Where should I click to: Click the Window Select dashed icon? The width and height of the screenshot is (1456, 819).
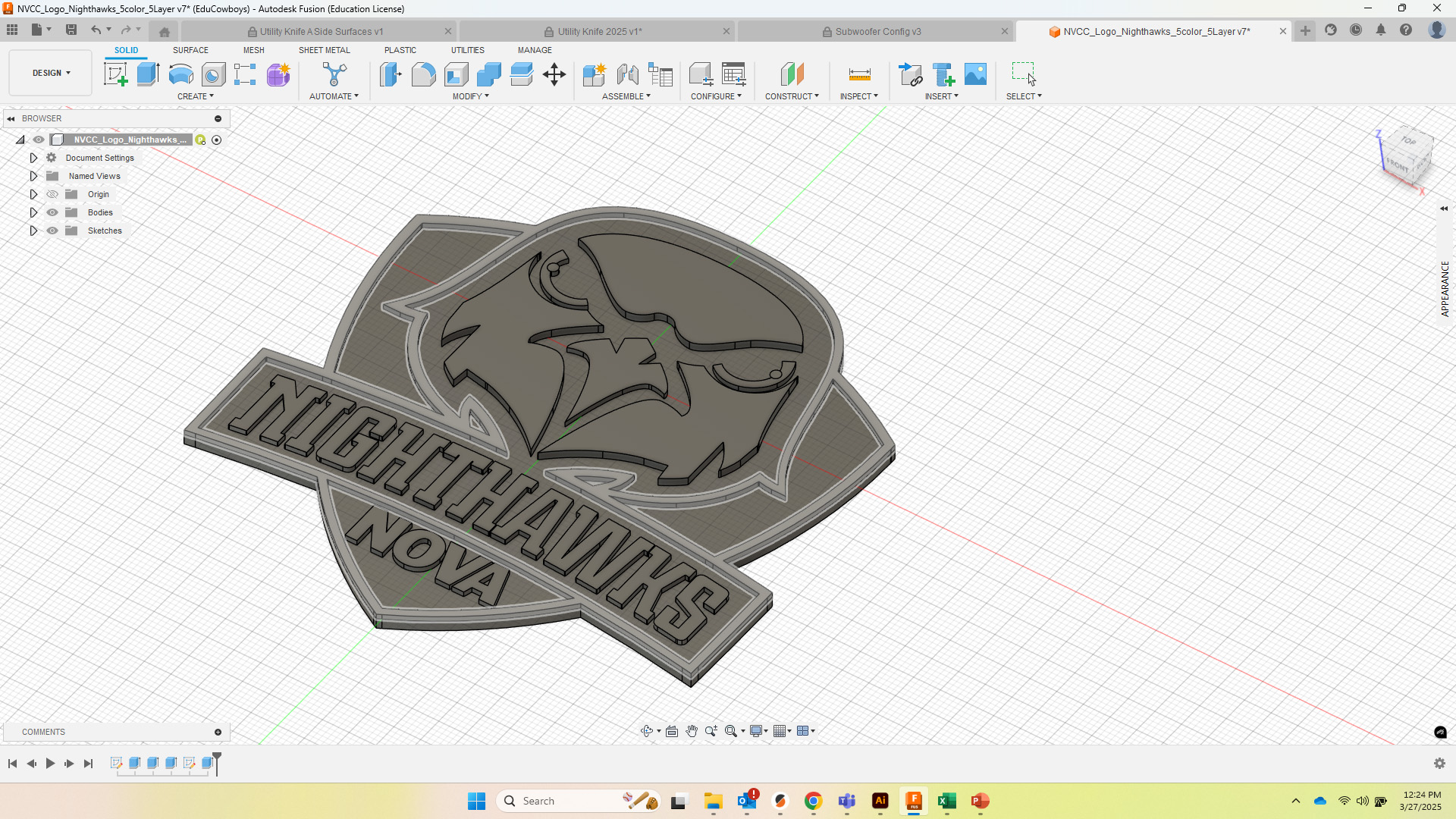(1024, 74)
